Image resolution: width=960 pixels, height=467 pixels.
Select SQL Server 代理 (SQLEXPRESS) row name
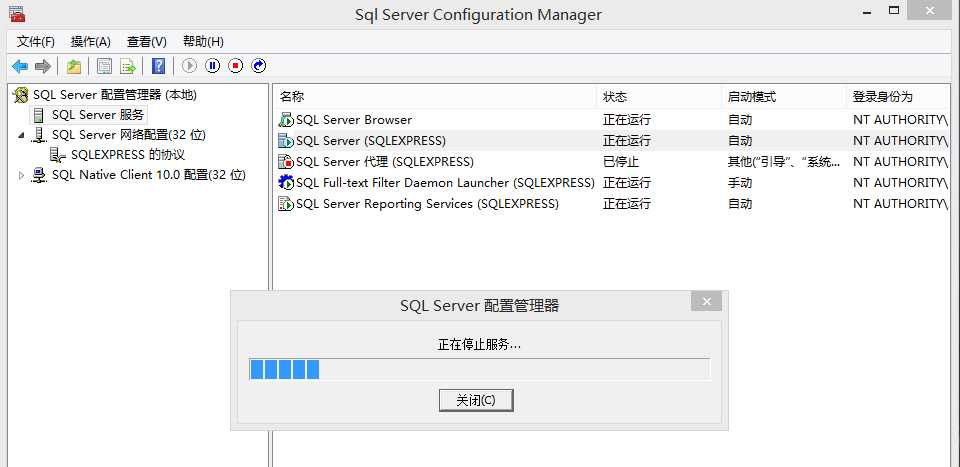(x=384, y=162)
